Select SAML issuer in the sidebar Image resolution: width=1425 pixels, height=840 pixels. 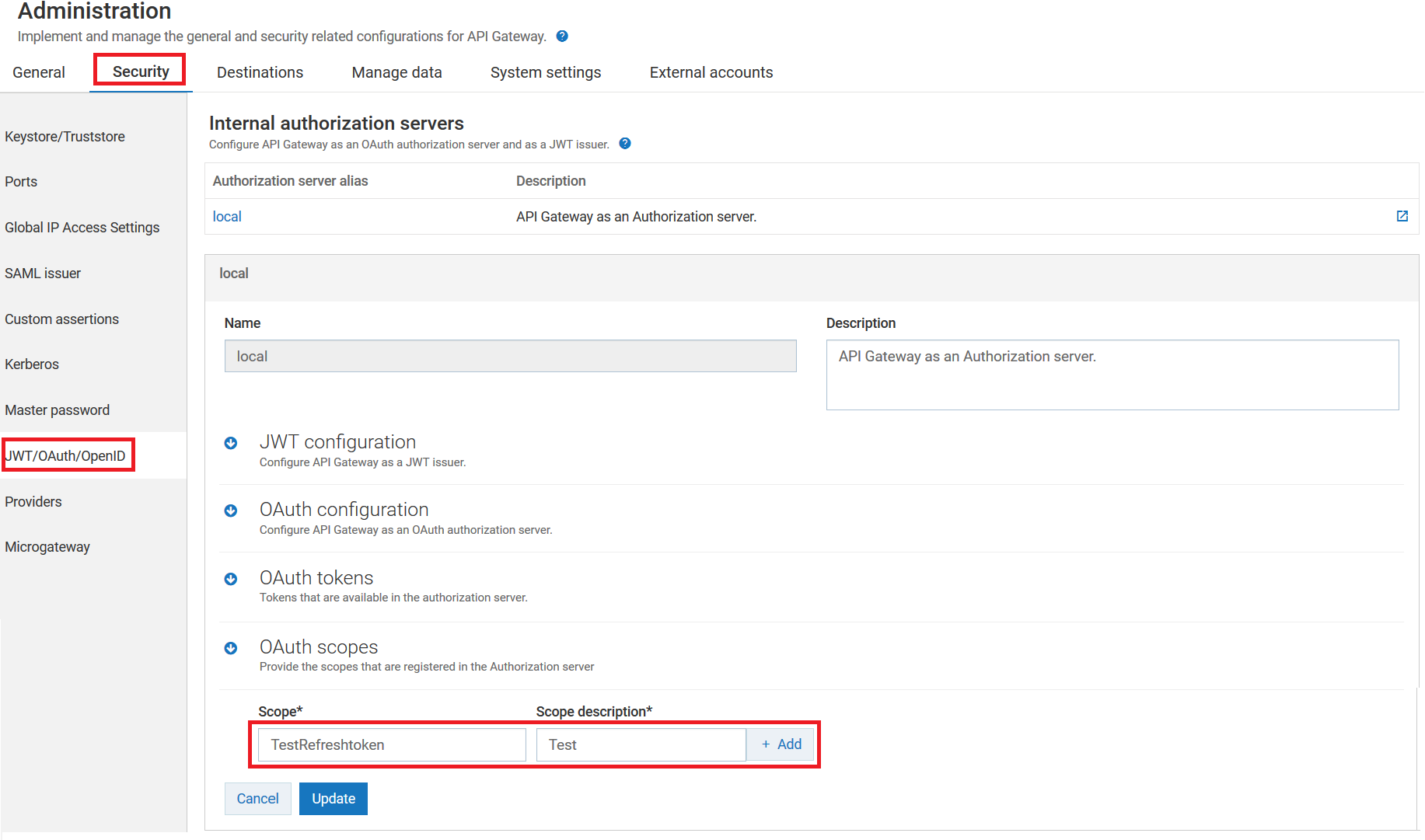(43, 274)
